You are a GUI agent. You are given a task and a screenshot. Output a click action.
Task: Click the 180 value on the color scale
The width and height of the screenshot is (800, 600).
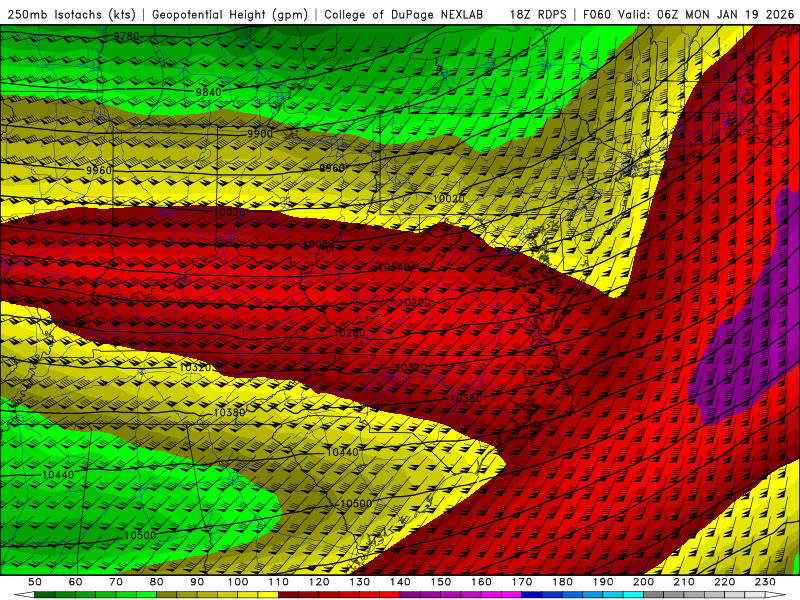[x=562, y=582]
